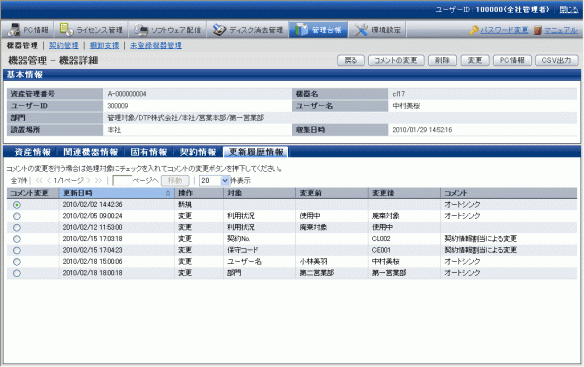Click the コメントの変更 button
The width and height of the screenshot is (584, 367).
point(396,60)
